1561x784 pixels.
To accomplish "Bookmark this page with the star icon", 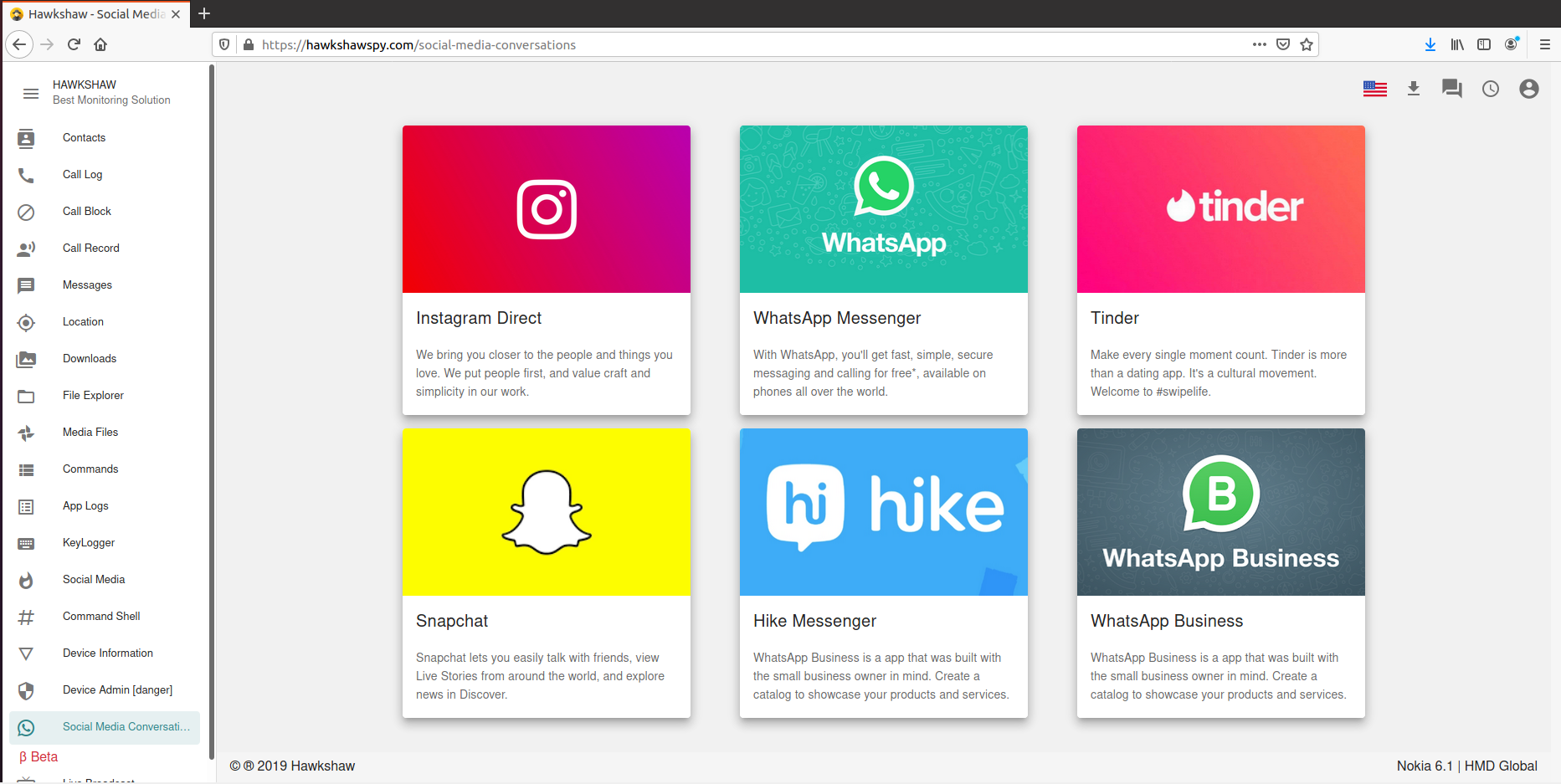I will 1307,44.
